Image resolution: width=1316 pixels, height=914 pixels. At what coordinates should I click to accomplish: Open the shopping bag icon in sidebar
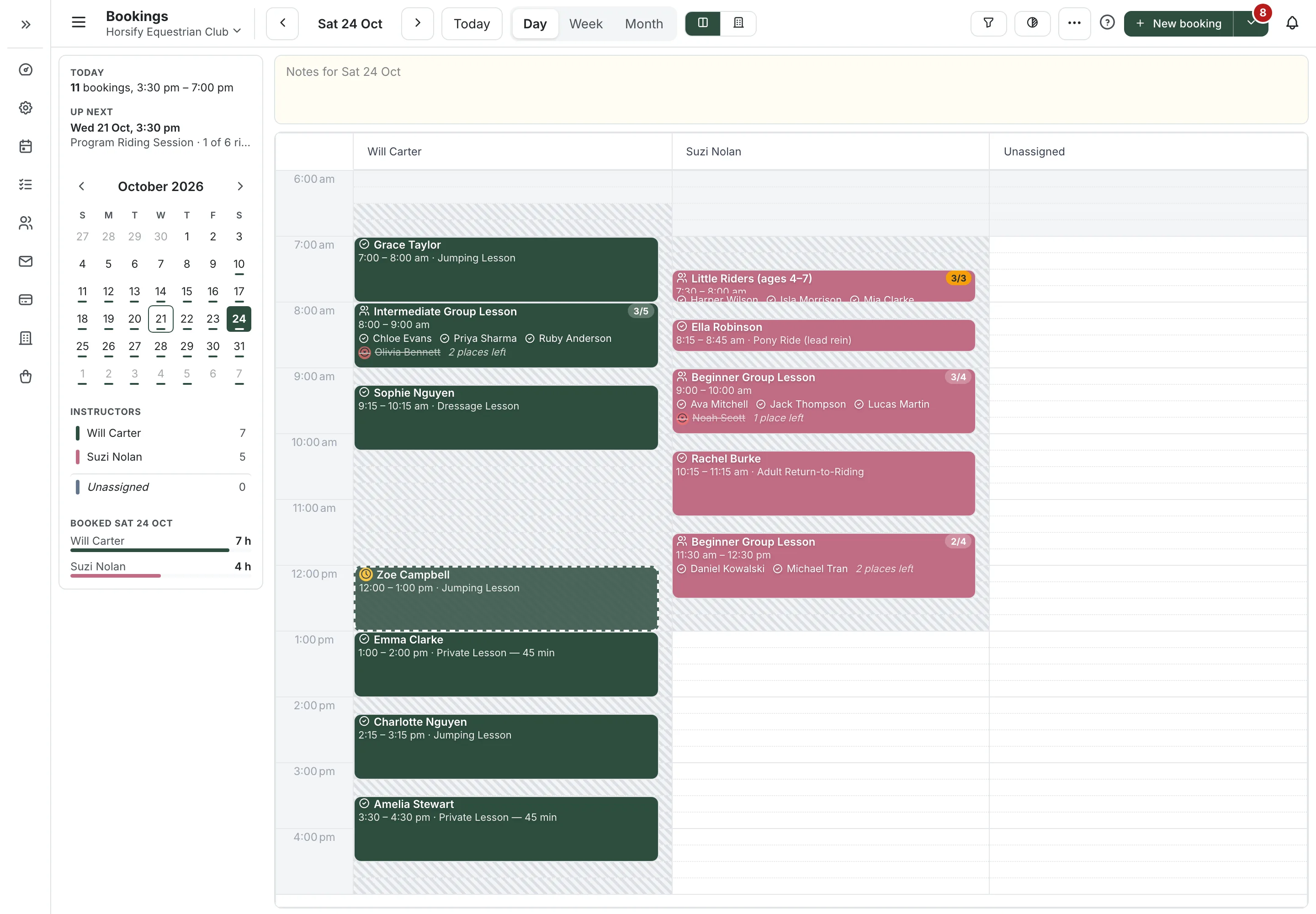(25, 376)
